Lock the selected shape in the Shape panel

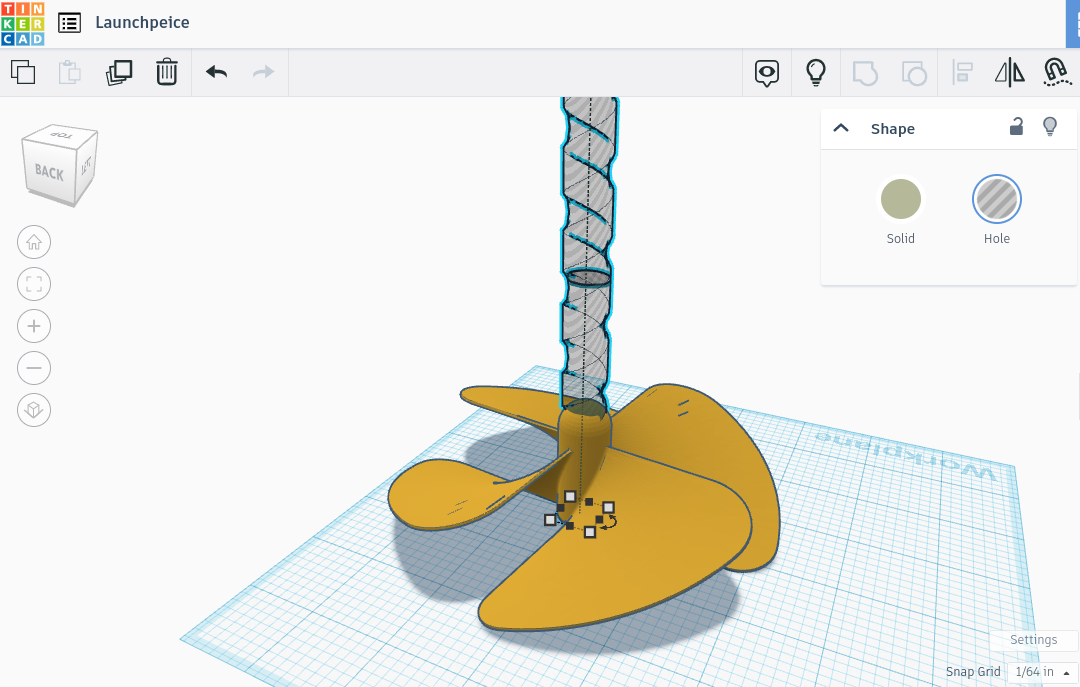click(1016, 127)
